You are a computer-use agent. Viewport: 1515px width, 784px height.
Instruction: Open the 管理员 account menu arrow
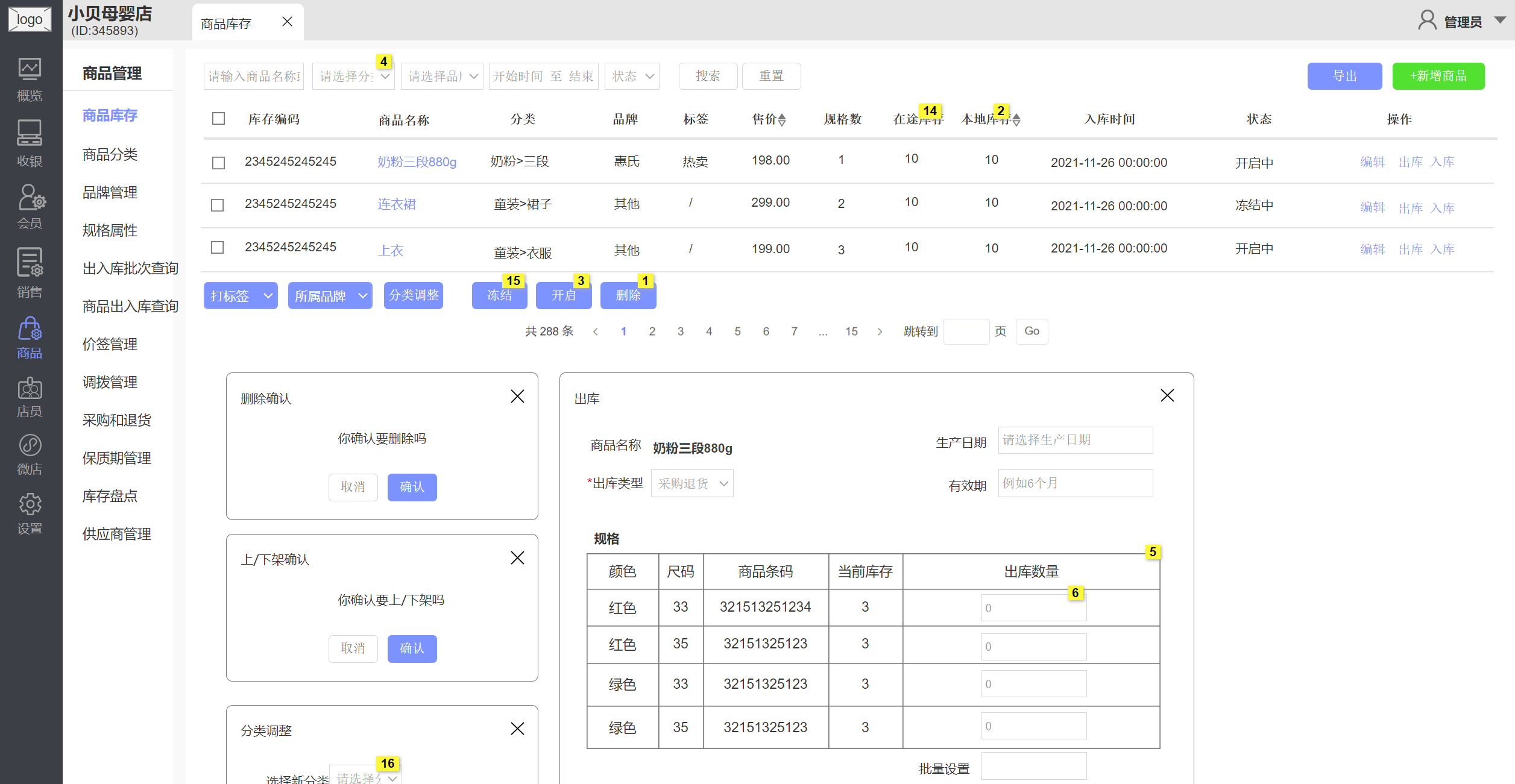1500,20
